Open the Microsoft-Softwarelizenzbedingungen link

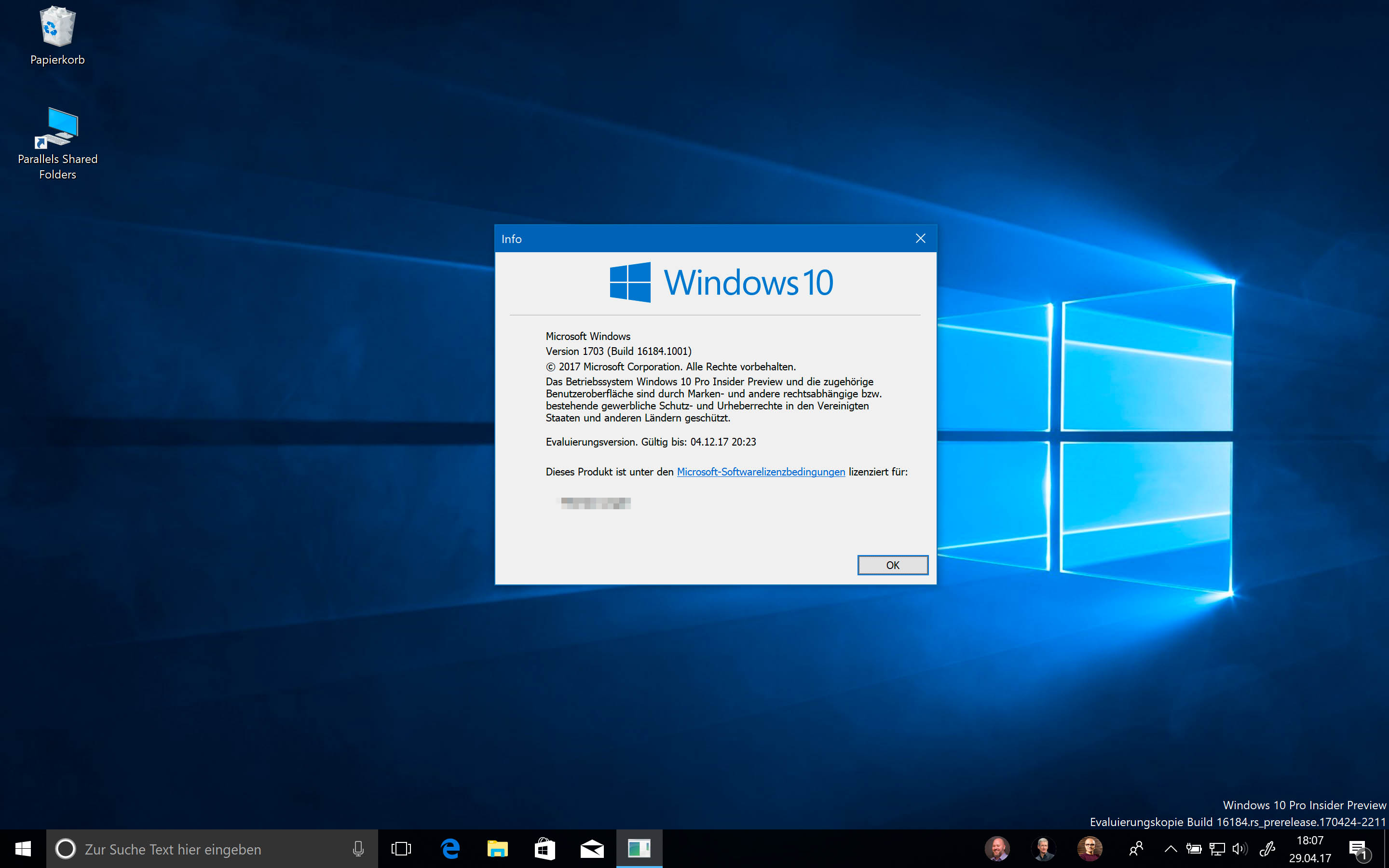761,472
